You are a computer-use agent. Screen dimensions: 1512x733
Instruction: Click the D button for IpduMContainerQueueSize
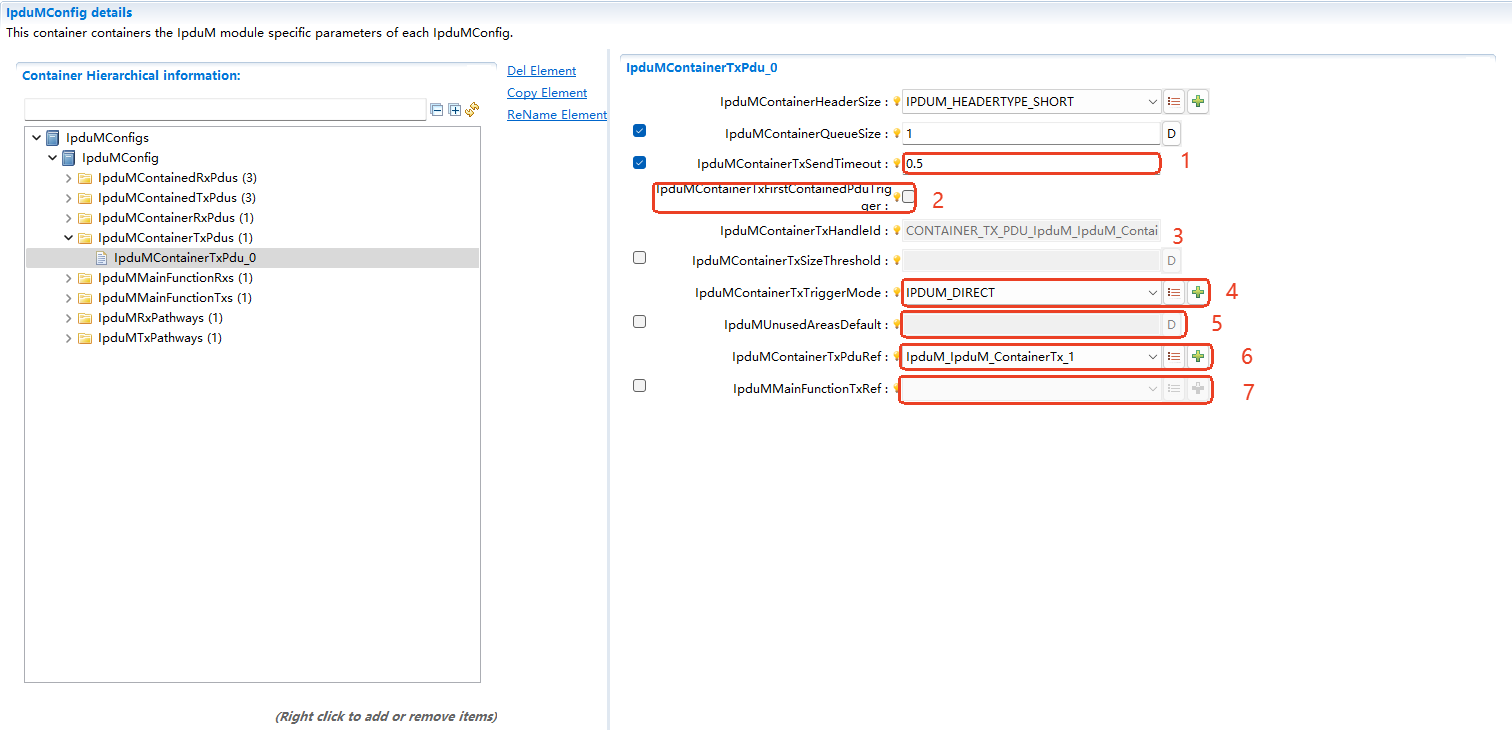pos(1170,132)
